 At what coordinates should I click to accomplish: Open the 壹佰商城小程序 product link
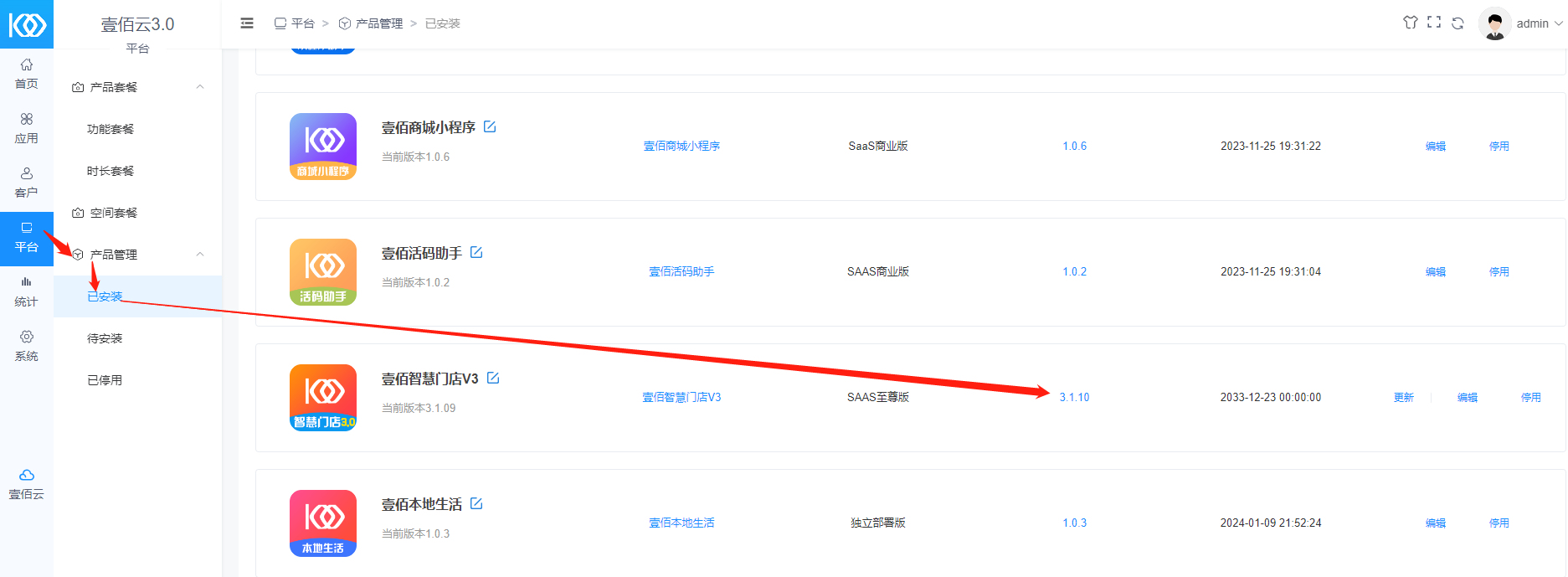681,146
